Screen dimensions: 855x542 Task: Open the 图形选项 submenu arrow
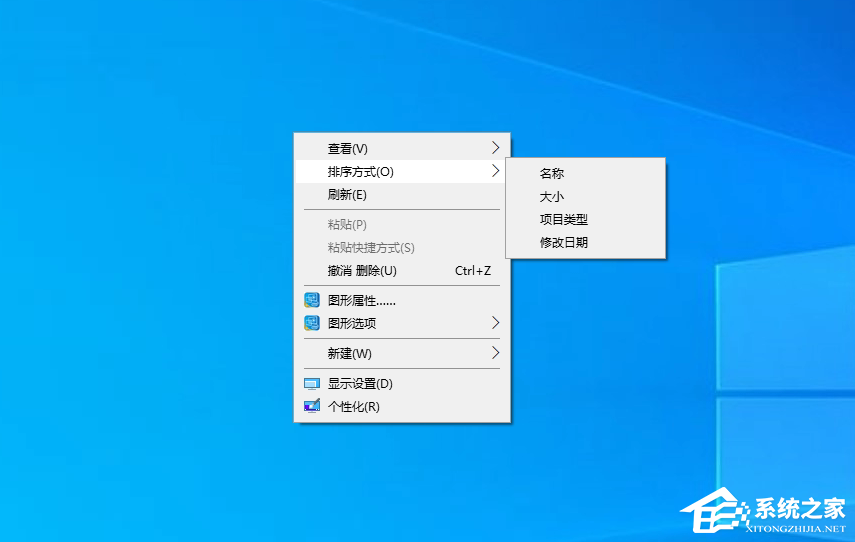point(495,323)
